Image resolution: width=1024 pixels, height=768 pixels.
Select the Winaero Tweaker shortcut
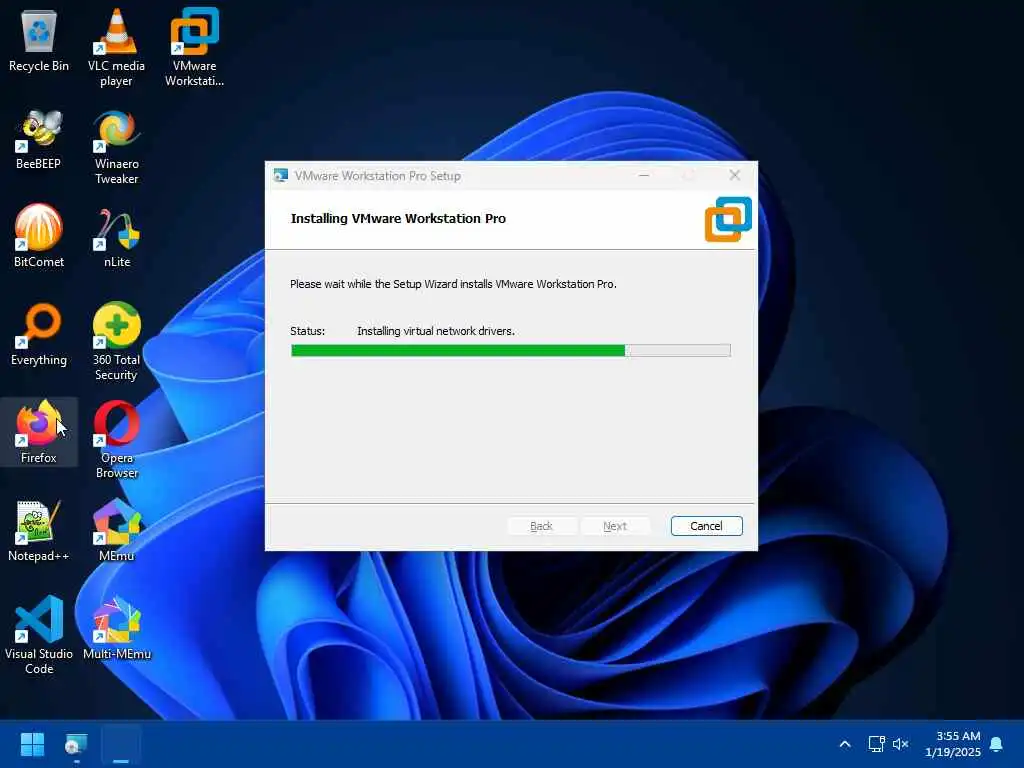116,147
